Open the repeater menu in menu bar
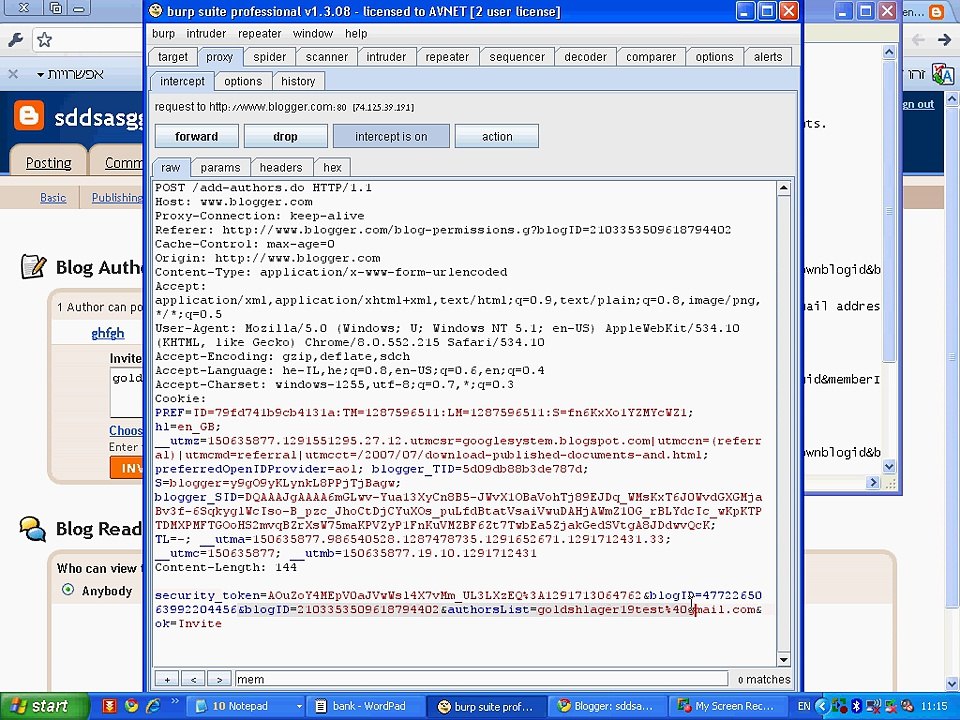This screenshot has width=960, height=720. click(260, 34)
